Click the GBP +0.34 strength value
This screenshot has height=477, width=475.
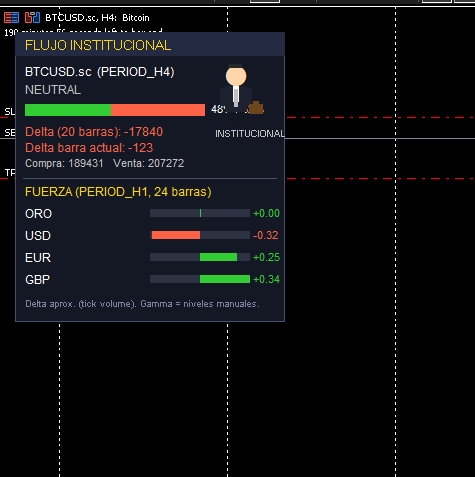click(266, 279)
